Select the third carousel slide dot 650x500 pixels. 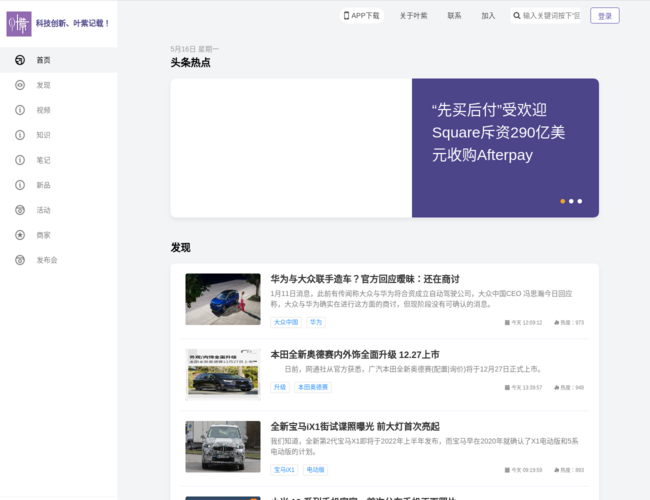click(x=580, y=201)
